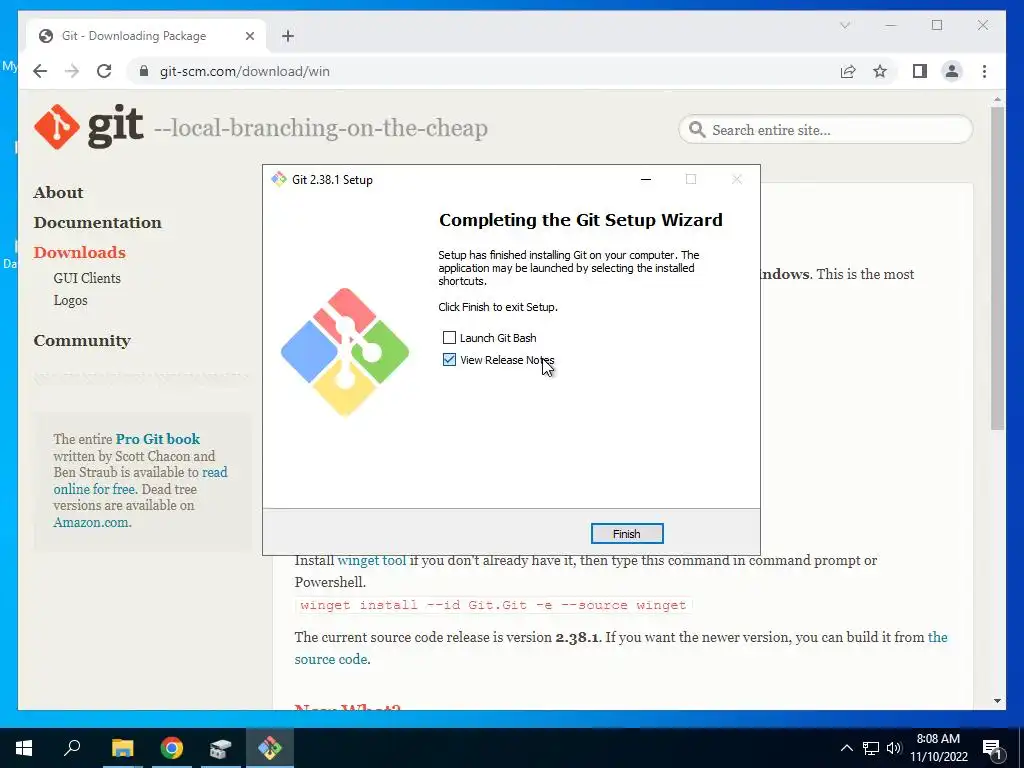Click the winget install command text
The image size is (1024, 768).
pyautogui.click(x=493, y=605)
